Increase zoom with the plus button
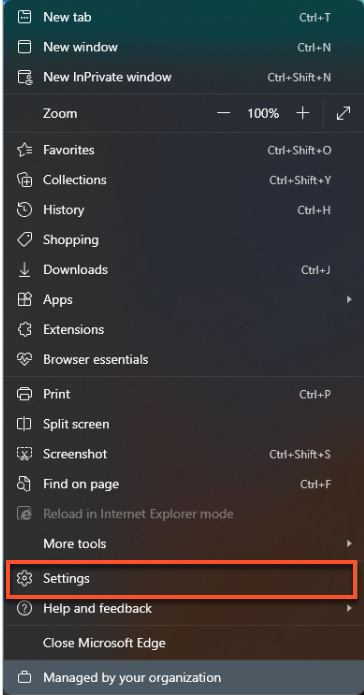The height and width of the screenshot is (695, 364). (302, 113)
